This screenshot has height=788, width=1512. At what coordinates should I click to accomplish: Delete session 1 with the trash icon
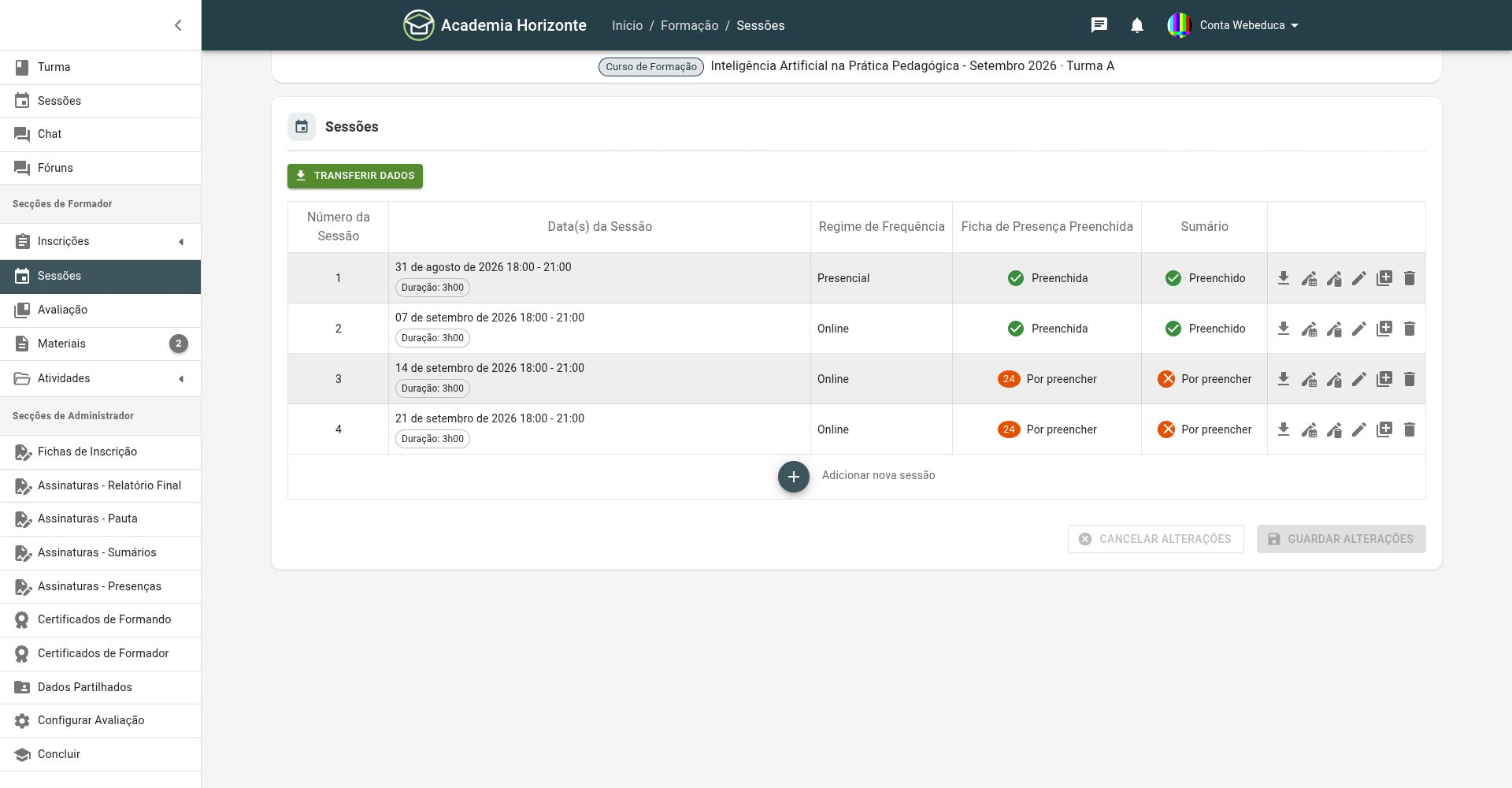[x=1410, y=278]
